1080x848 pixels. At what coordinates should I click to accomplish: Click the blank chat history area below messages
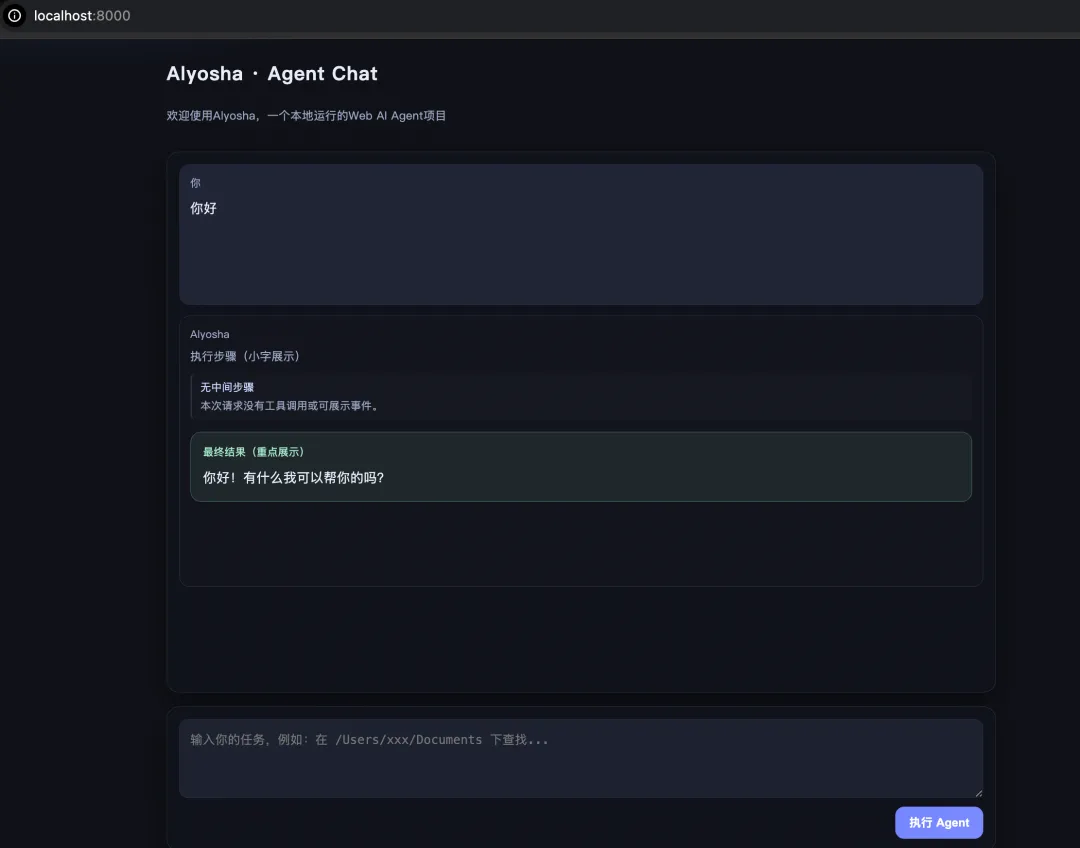[580, 638]
